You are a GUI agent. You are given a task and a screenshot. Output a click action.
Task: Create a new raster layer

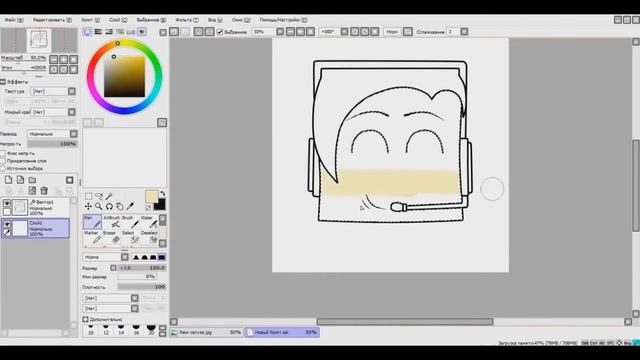[x=8, y=180]
